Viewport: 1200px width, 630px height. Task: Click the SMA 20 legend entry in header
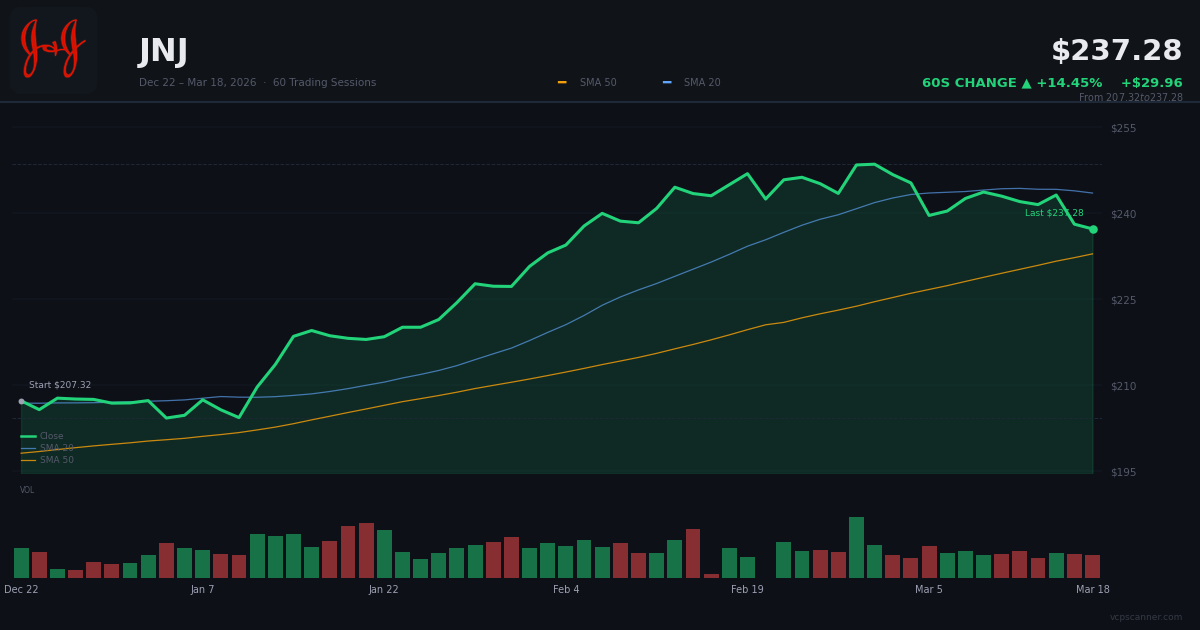692,83
